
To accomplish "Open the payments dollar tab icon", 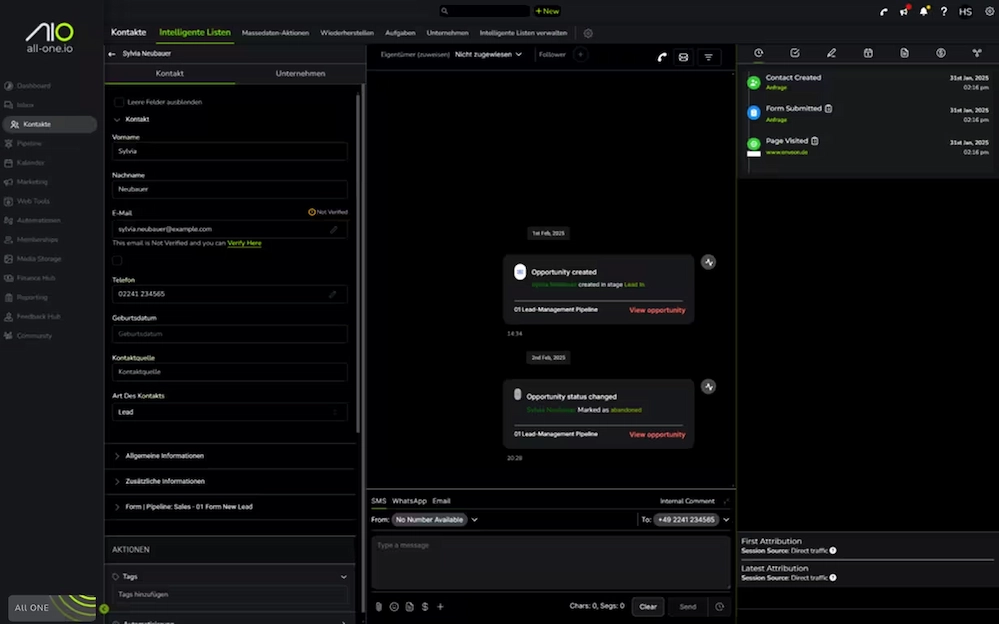I will tap(940, 53).
